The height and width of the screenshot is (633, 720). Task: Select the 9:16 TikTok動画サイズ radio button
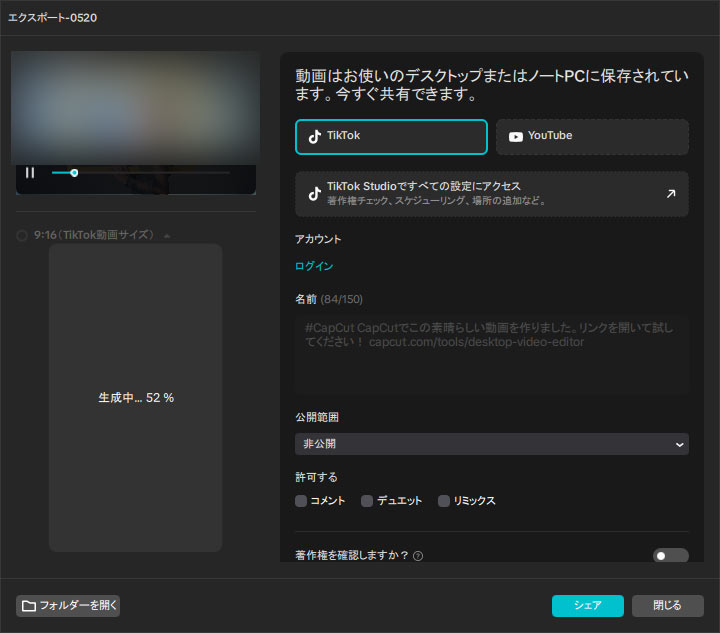click(22, 235)
